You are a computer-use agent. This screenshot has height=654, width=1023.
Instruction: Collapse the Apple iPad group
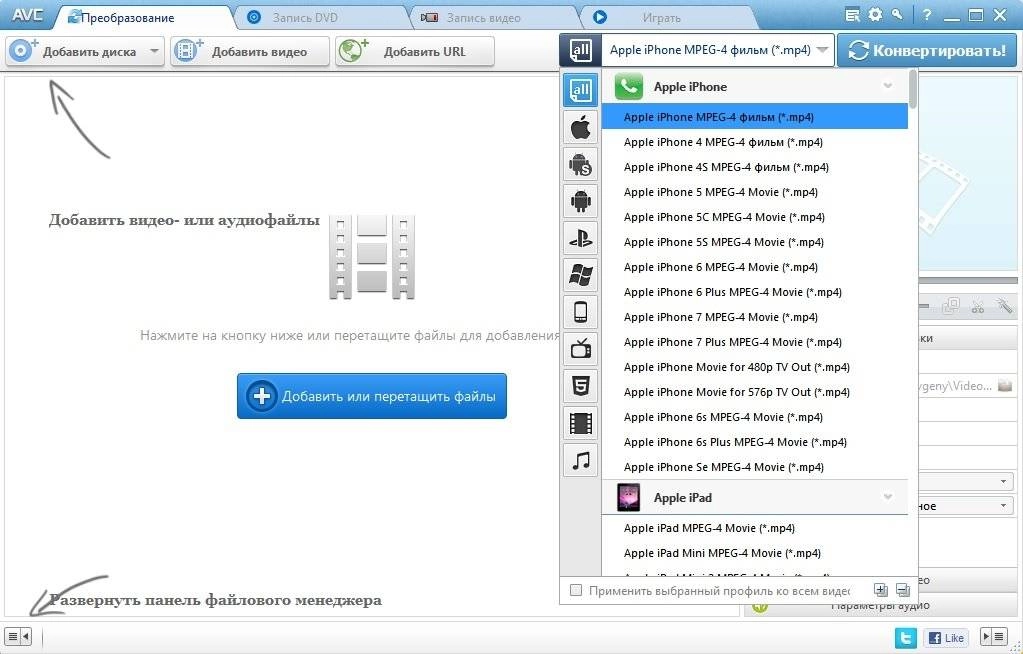pyautogui.click(x=887, y=497)
